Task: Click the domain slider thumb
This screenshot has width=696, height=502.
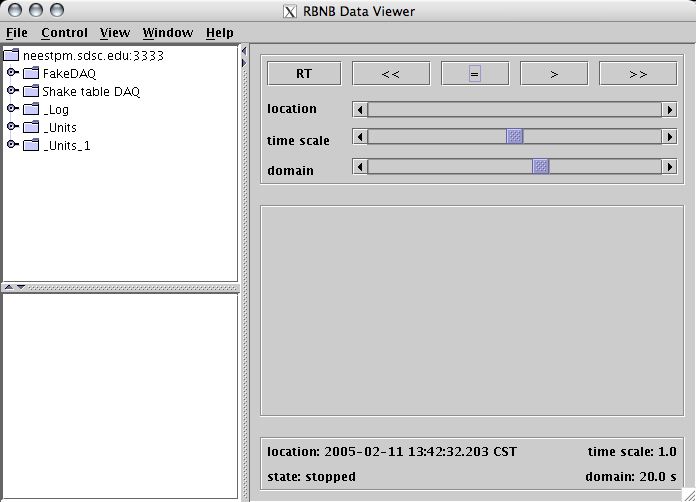Action: (x=541, y=166)
